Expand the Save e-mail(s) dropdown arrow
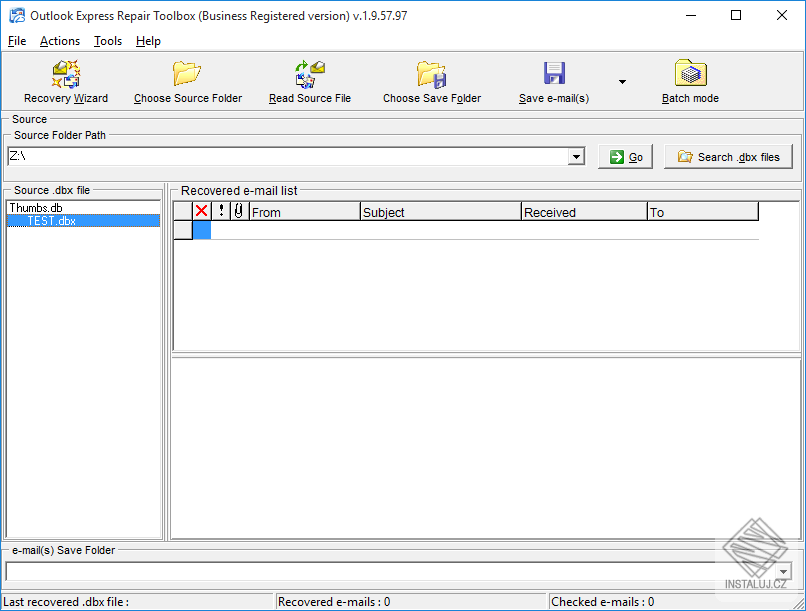 [x=622, y=82]
